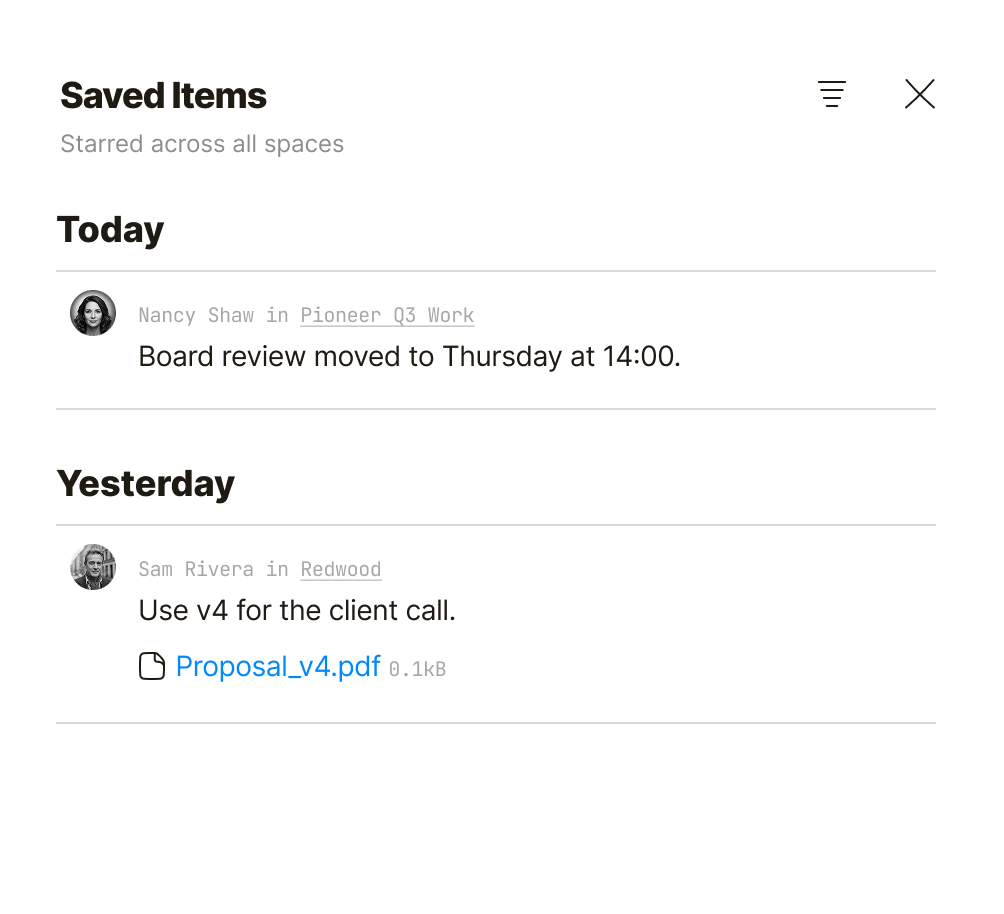Click the starred items subtitle text
This screenshot has height=914, width=1004.
201,143
